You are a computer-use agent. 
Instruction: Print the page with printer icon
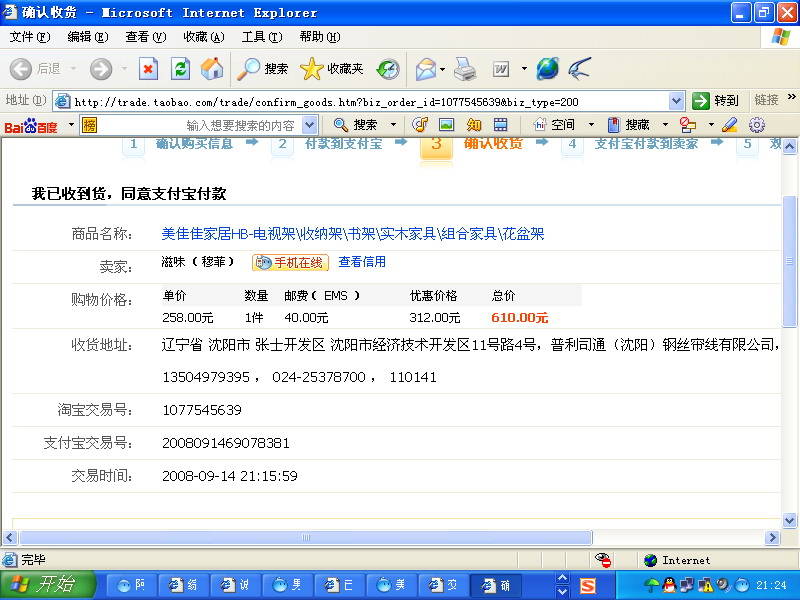click(465, 69)
